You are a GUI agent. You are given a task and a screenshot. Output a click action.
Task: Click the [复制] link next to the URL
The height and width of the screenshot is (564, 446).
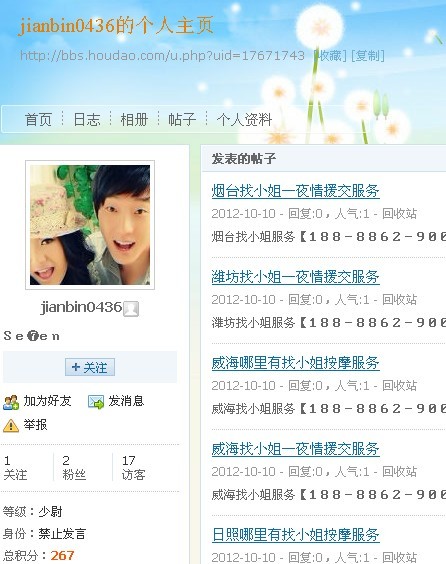(x=368, y=56)
